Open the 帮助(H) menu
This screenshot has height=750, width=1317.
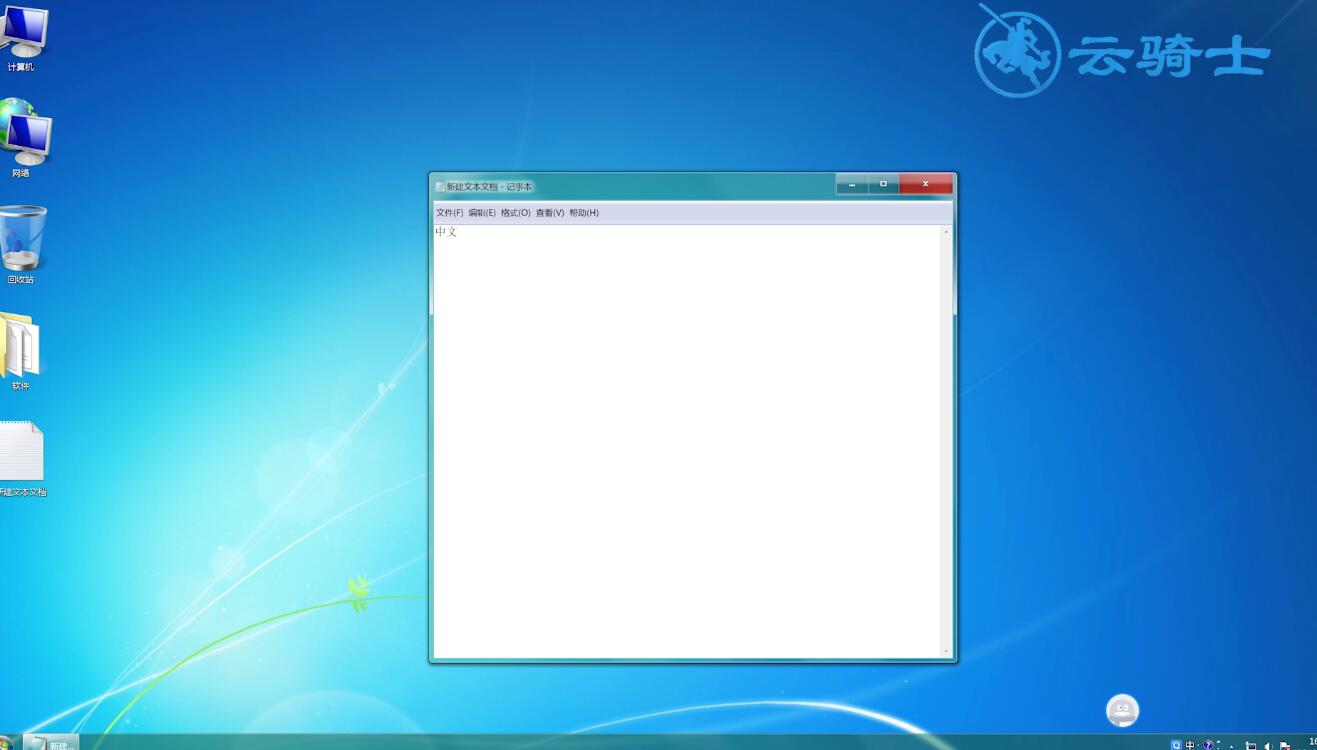(x=584, y=213)
